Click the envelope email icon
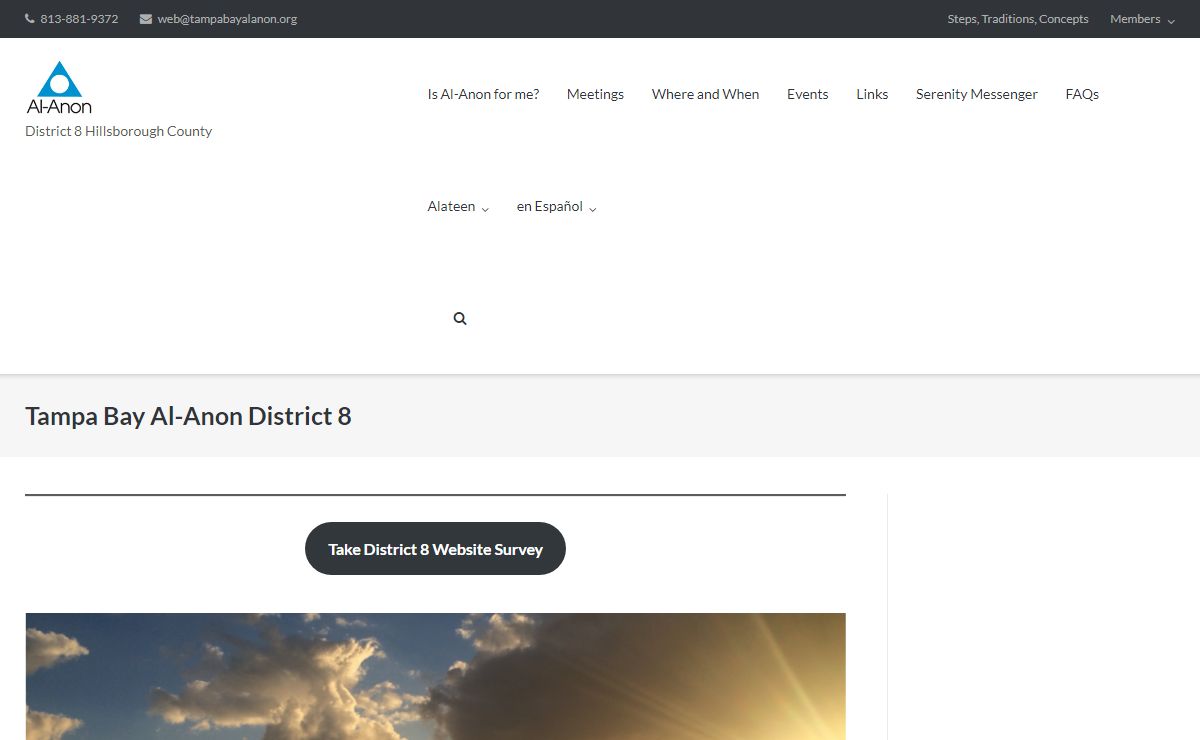 pyautogui.click(x=146, y=19)
